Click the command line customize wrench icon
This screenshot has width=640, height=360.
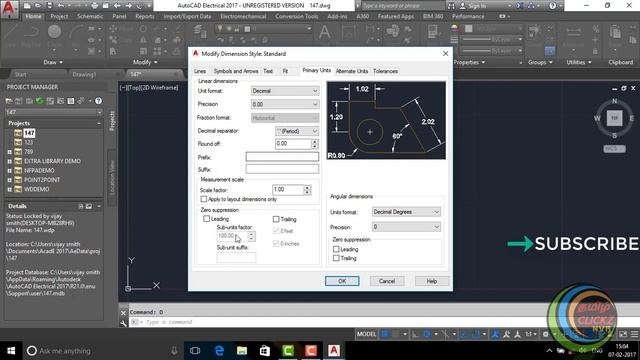(123, 323)
